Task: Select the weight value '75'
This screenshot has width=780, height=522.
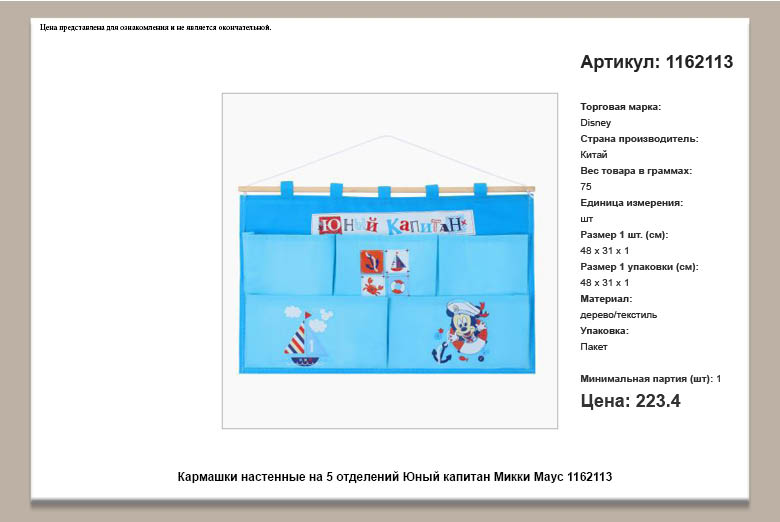Action: point(585,187)
